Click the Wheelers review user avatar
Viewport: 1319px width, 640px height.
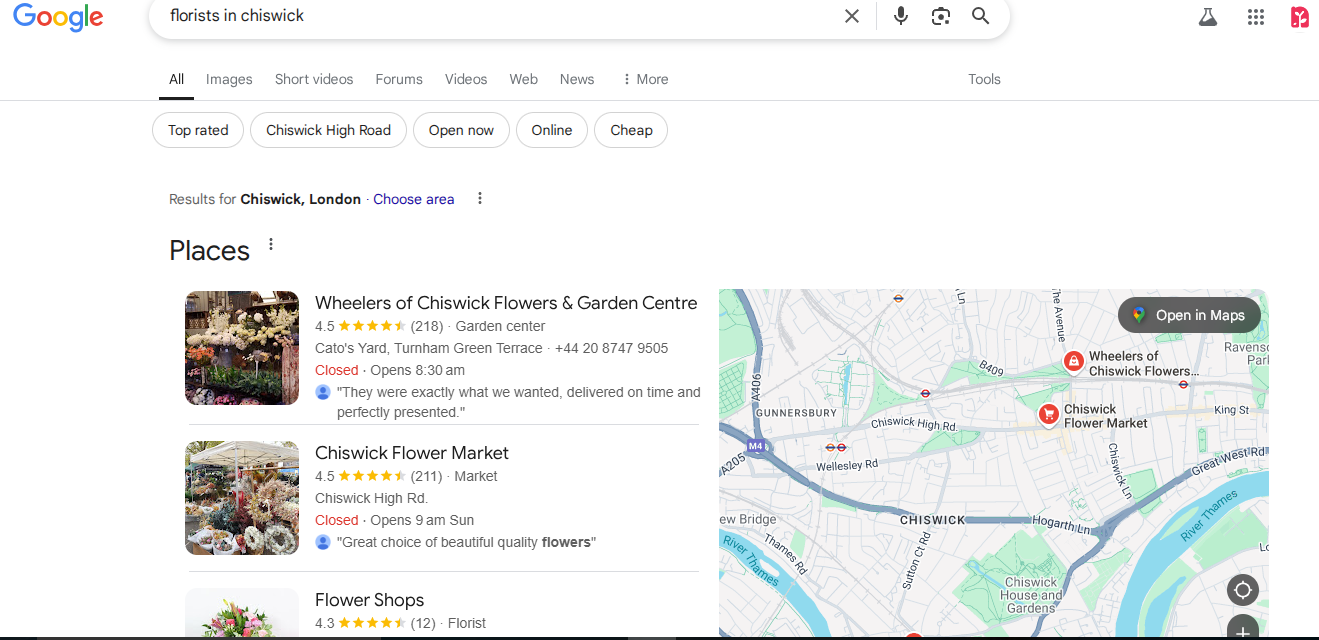[x=323, y=392]
